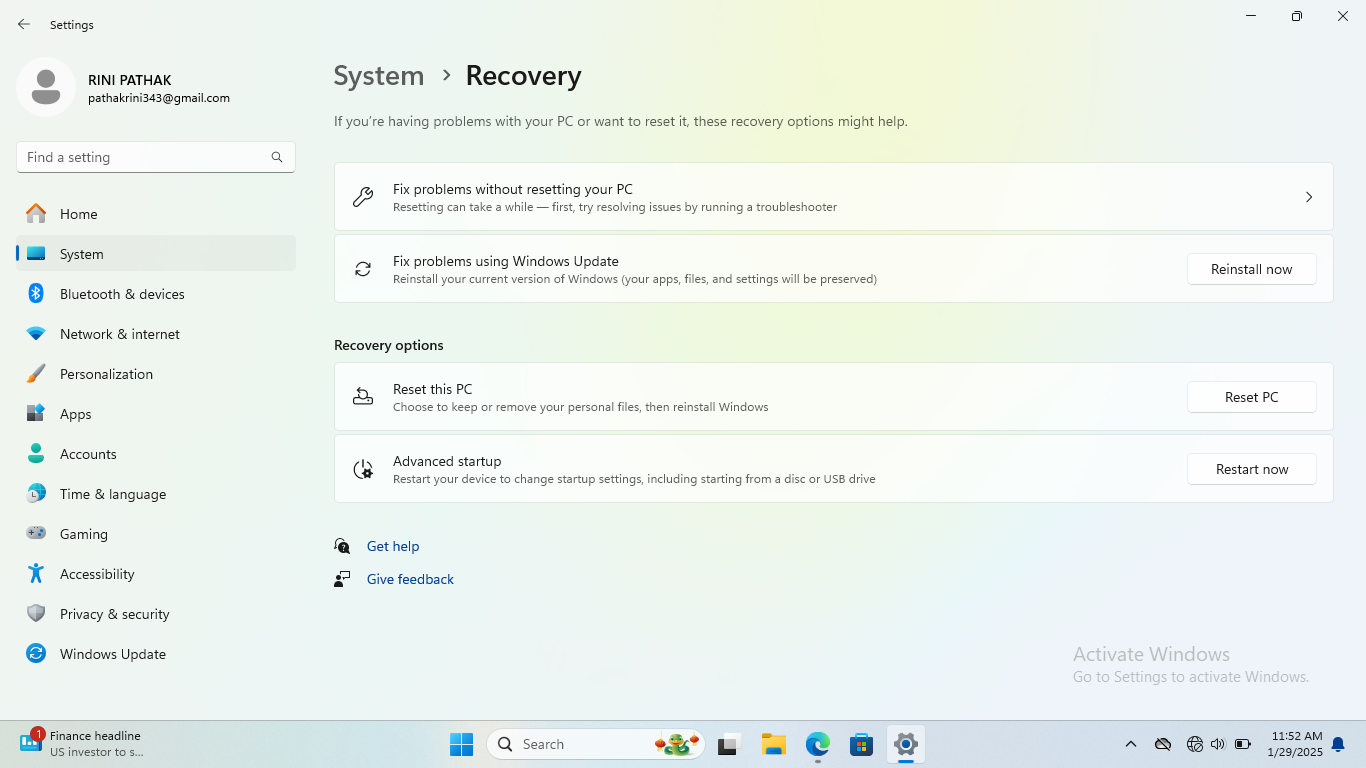Open Bluetooth & devices settings
This screenshot has height=768, width=1366.
pos(121,294)
